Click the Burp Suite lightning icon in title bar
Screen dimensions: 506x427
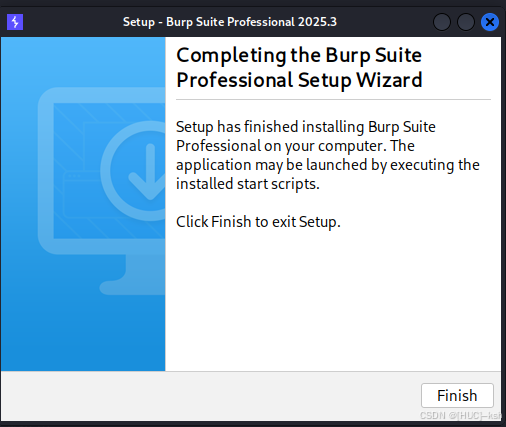tap(15, 22)
